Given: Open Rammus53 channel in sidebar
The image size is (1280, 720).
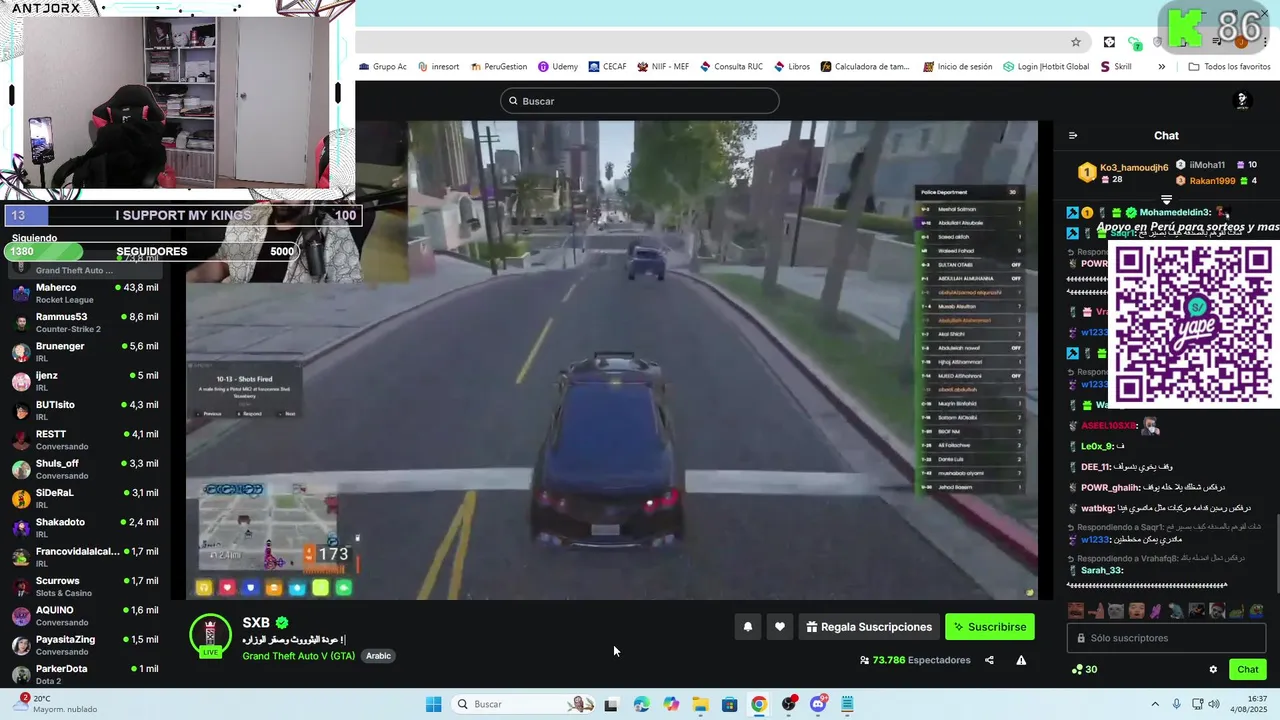Looking at the screenshot, I should pos(85,322).
